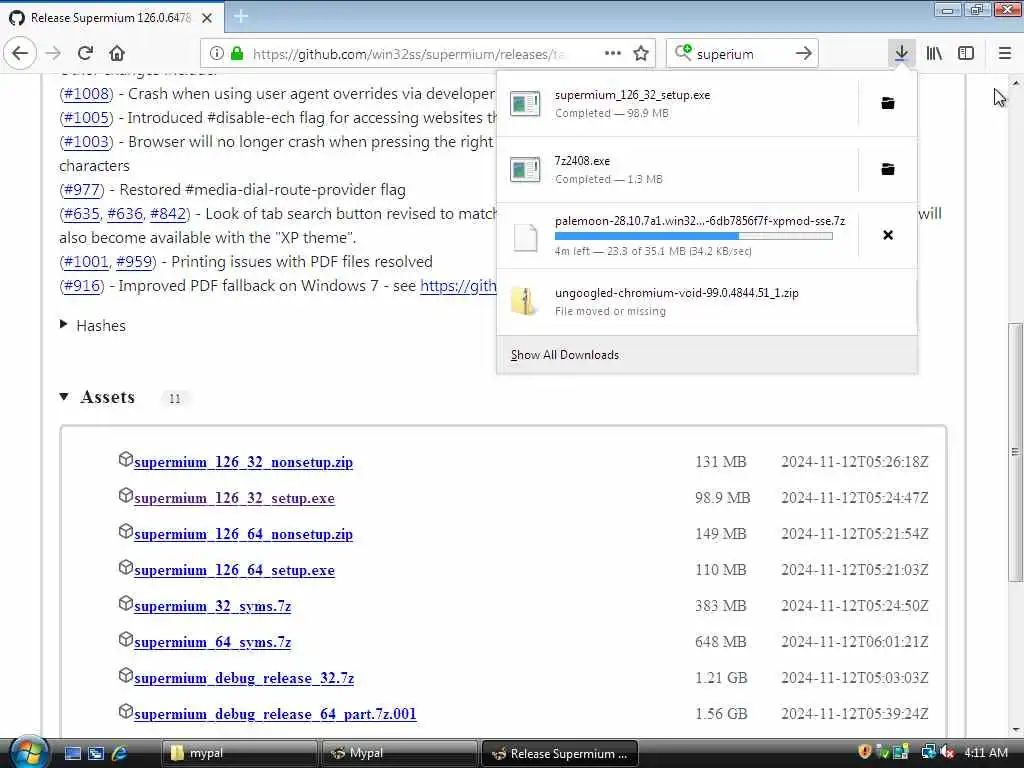Viewport: 1024px width, 768px height.
Task: Click the search engine icon in search box
Action: tap(683, 53)
